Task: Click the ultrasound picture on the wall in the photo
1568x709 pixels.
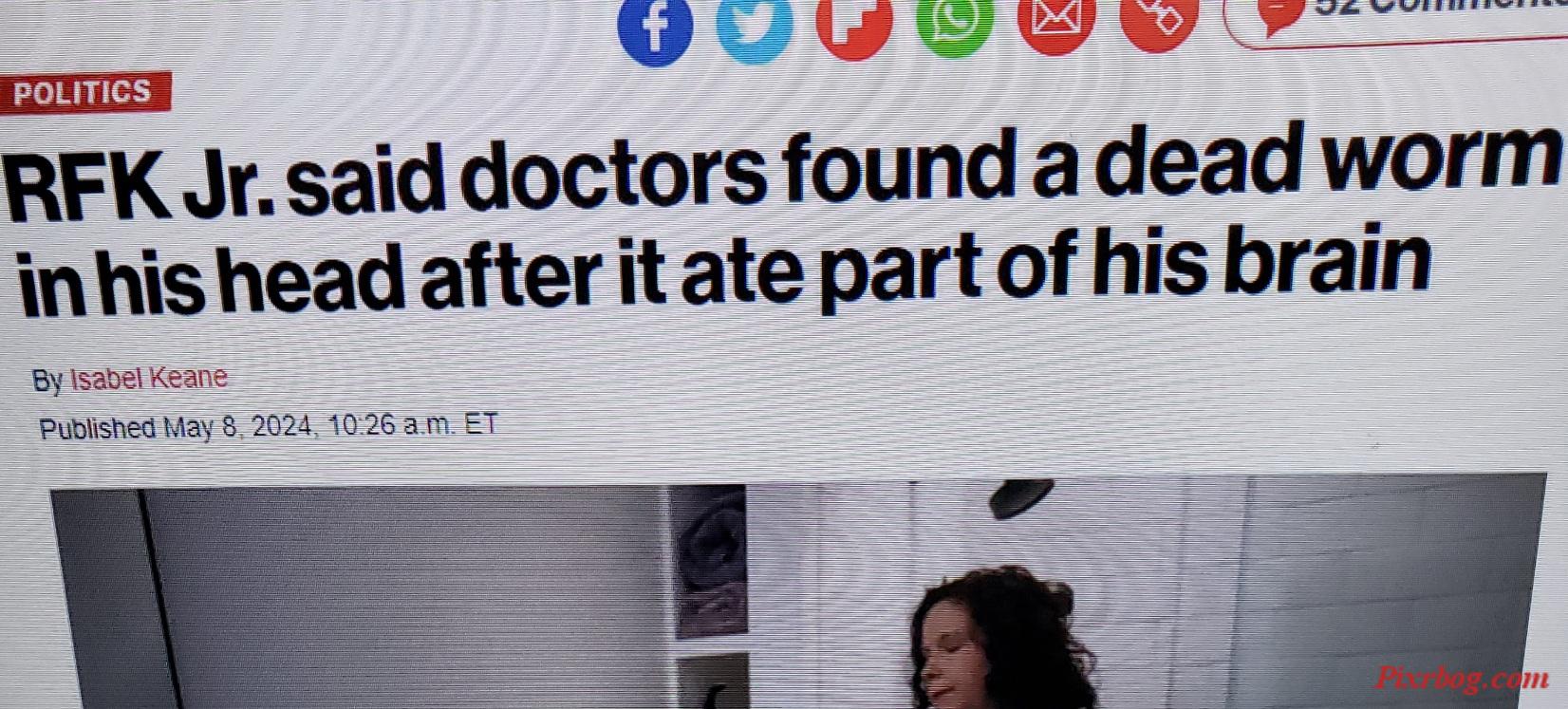Action: [710, 560]
